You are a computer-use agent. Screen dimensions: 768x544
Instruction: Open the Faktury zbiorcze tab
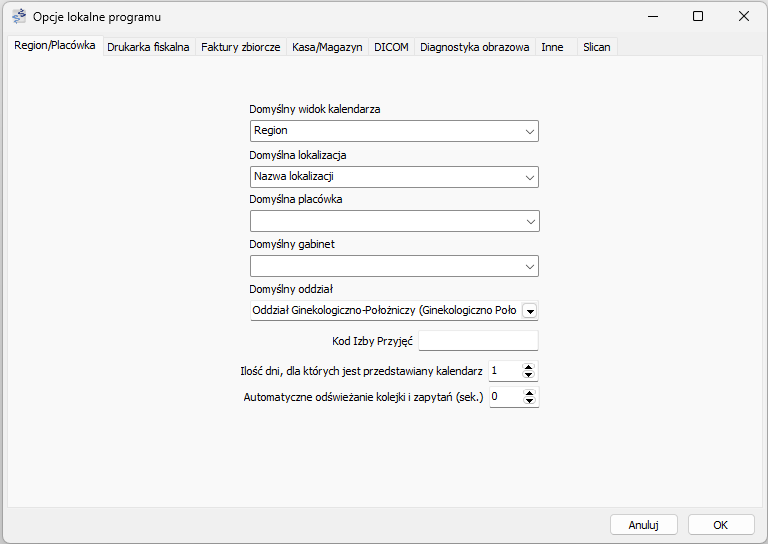coord(240,47)
